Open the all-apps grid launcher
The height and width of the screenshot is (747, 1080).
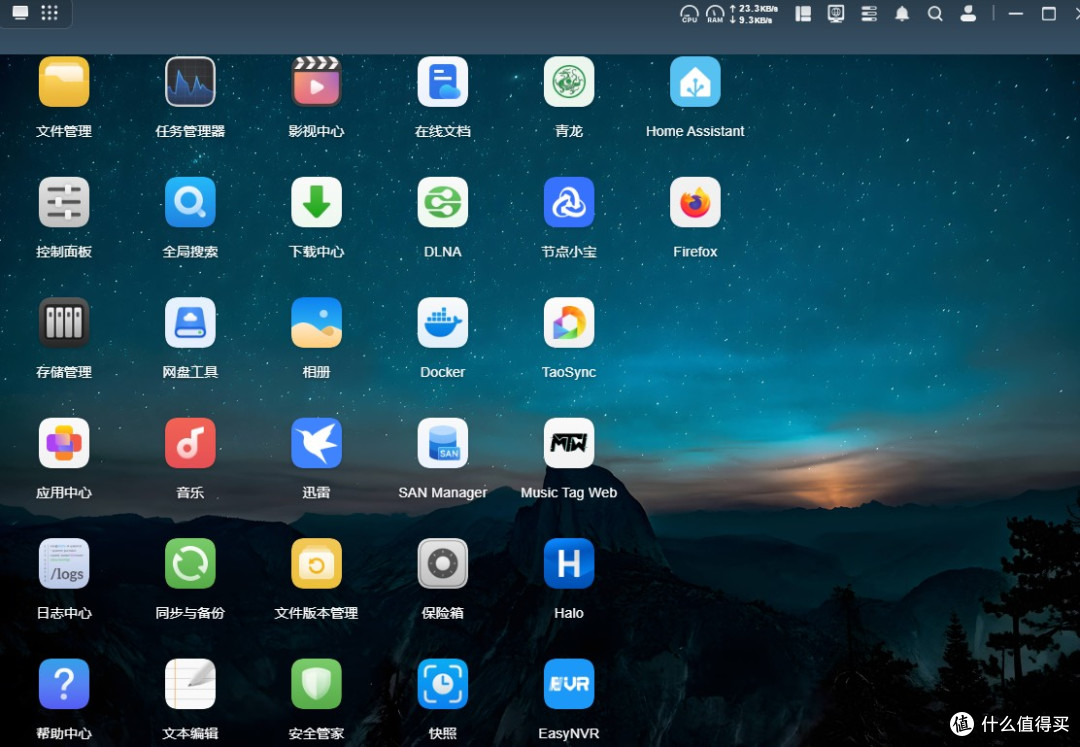pos(50,13)
